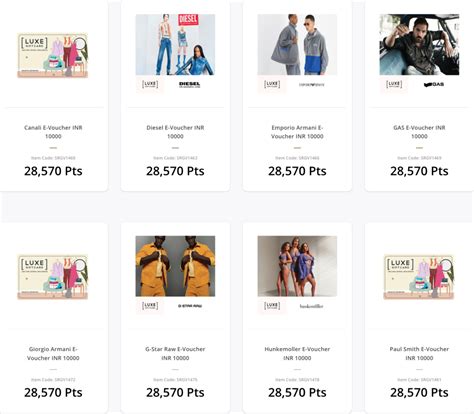
Task: Open the Hunkemoller models photo
Action: (x=297, y=266)
